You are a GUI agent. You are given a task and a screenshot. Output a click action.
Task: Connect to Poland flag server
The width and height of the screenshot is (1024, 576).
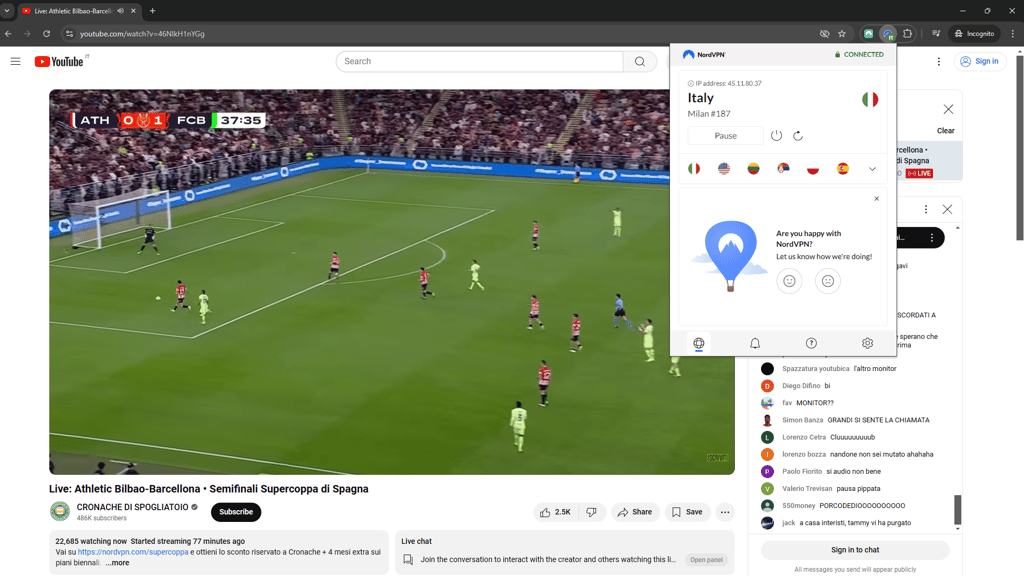812,168
